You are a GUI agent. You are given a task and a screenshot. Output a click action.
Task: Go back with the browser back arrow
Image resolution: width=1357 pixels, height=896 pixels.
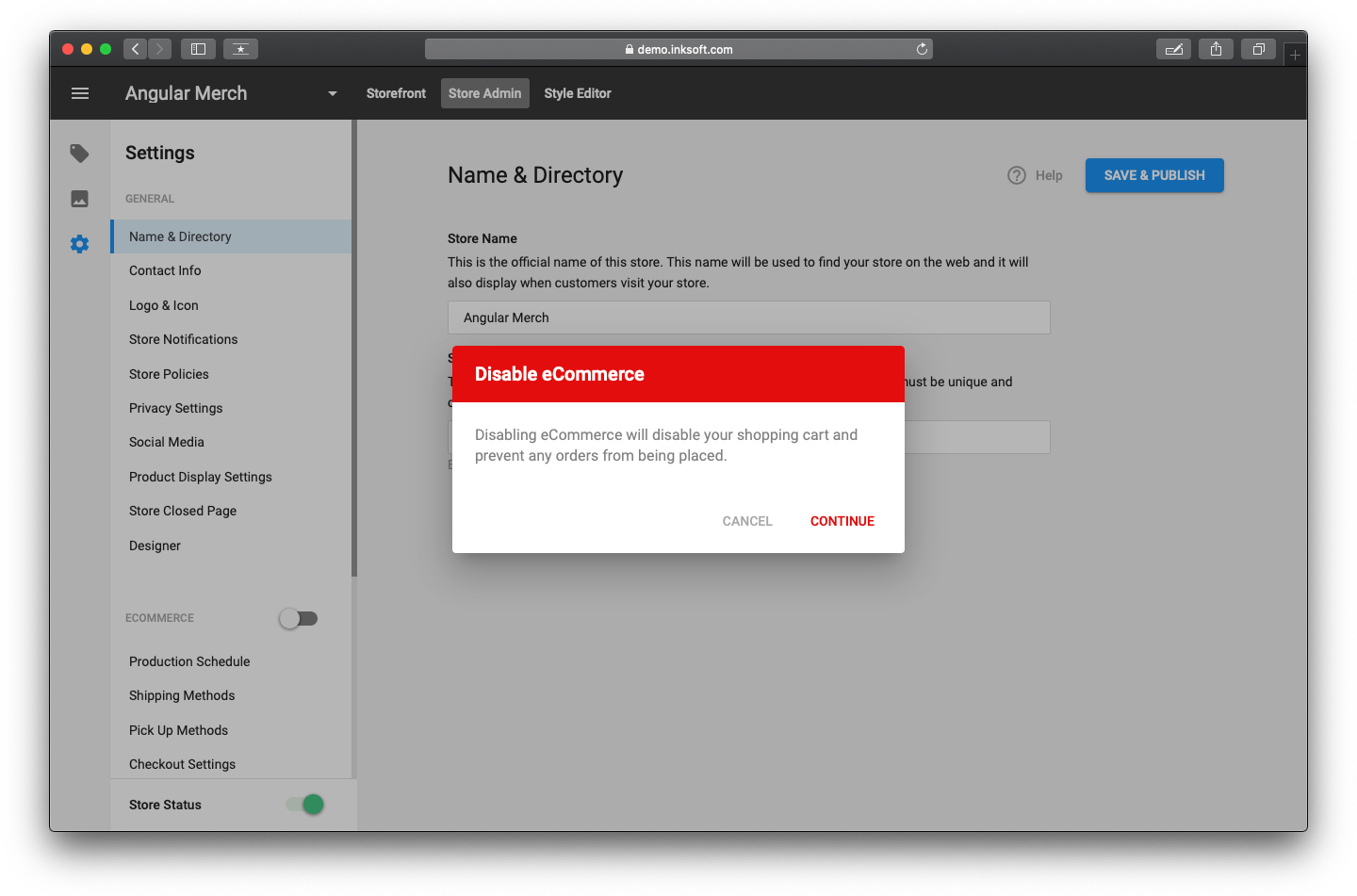point(136,49)
